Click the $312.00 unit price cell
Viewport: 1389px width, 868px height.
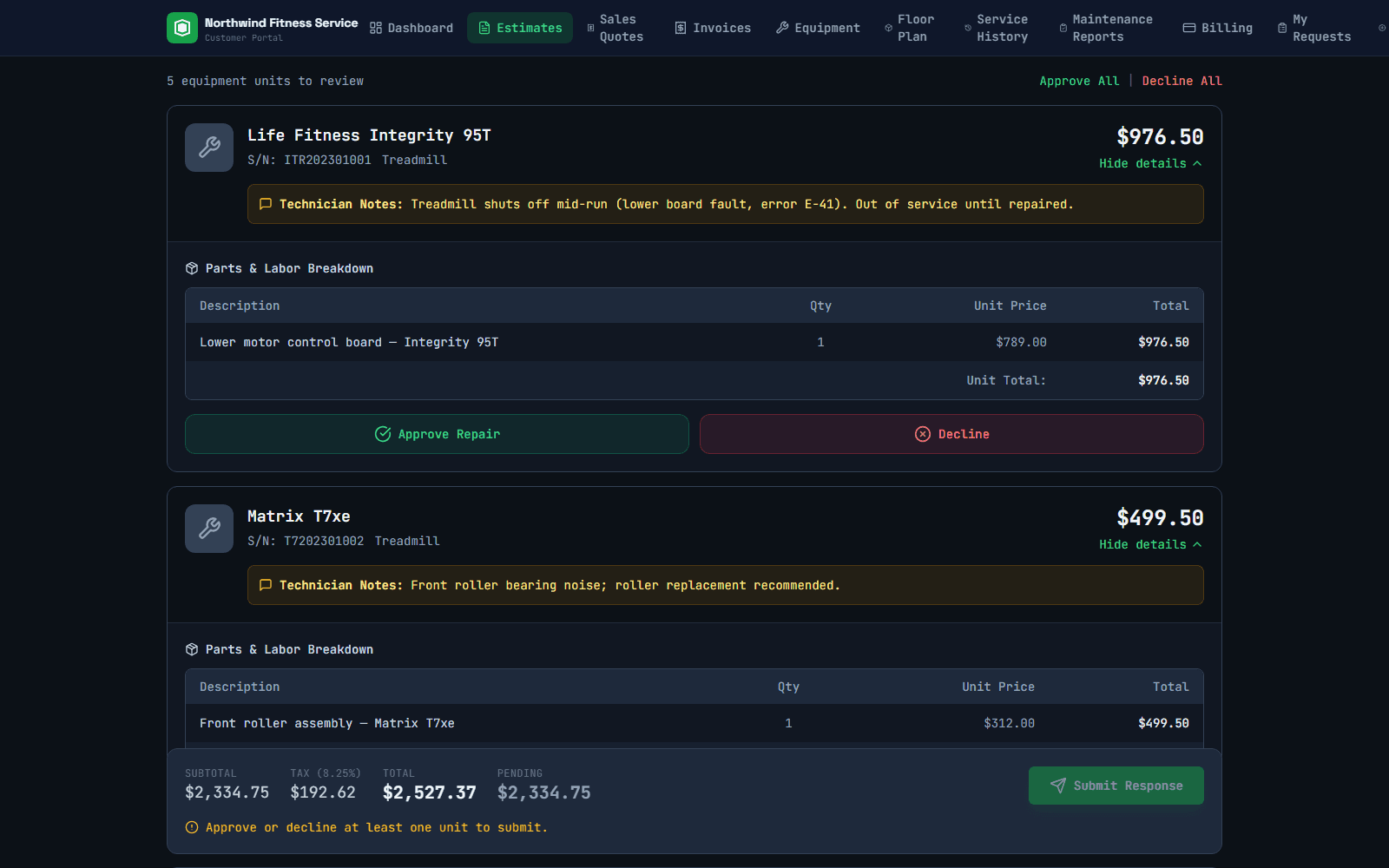click(x=1009, y=723)
